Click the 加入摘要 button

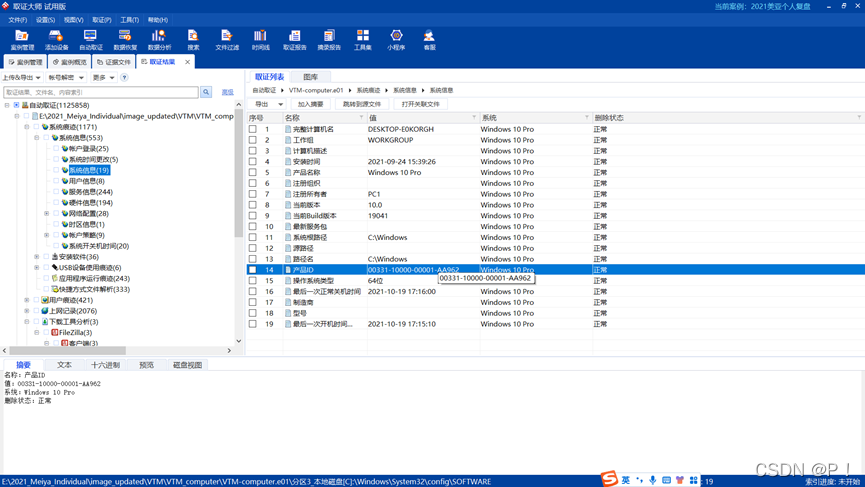click(311, 104)
